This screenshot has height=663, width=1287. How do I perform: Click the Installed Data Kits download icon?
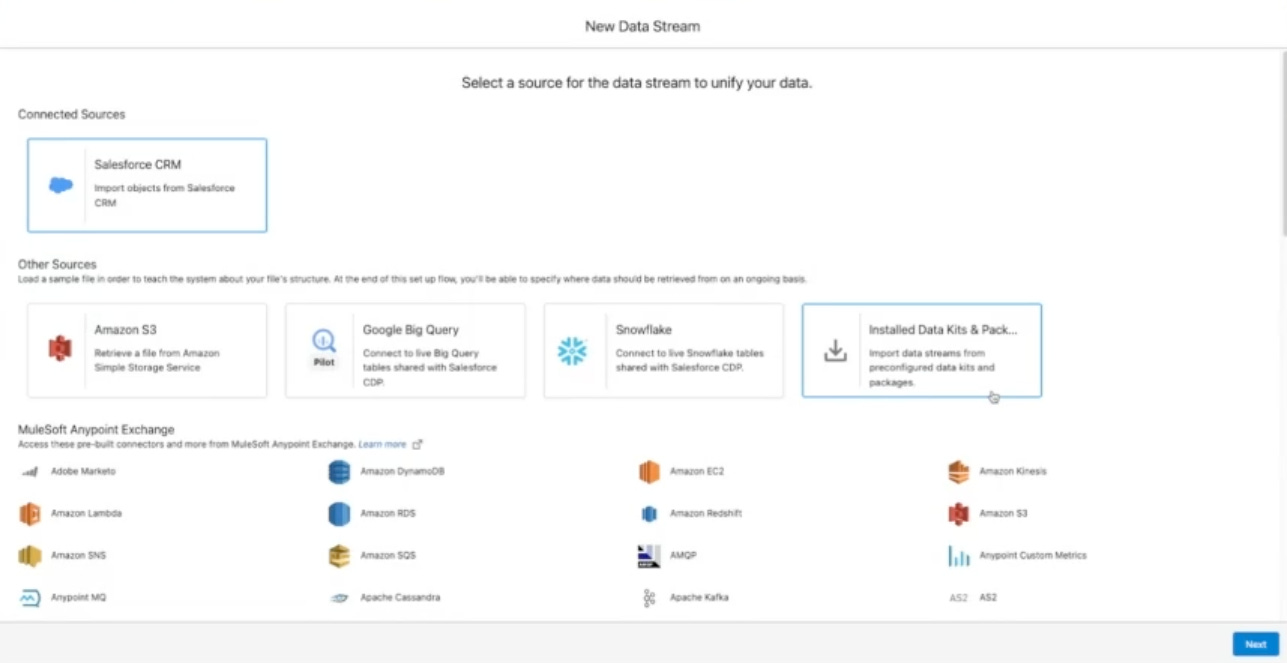[x=835, y=351]
